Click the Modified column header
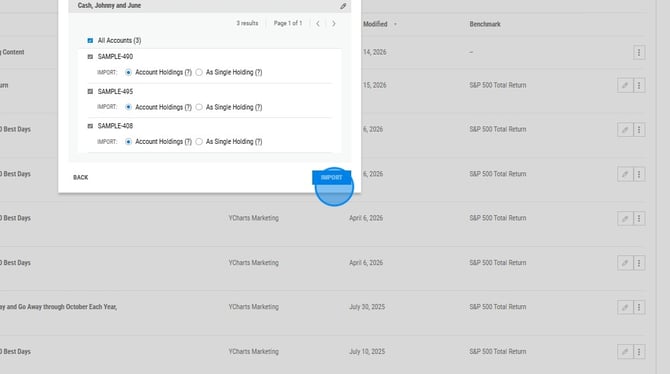Viewport: 670px width, 374px height. pos(375,24)
